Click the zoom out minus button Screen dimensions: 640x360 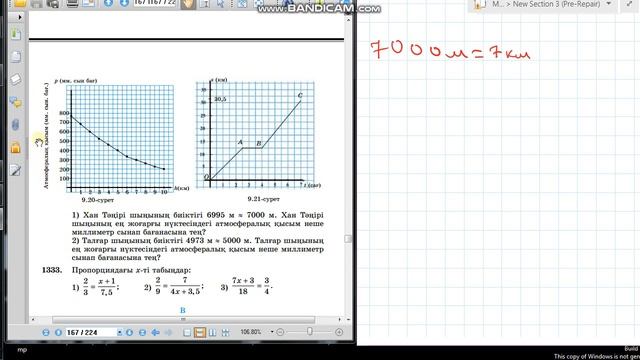[280, 332]
